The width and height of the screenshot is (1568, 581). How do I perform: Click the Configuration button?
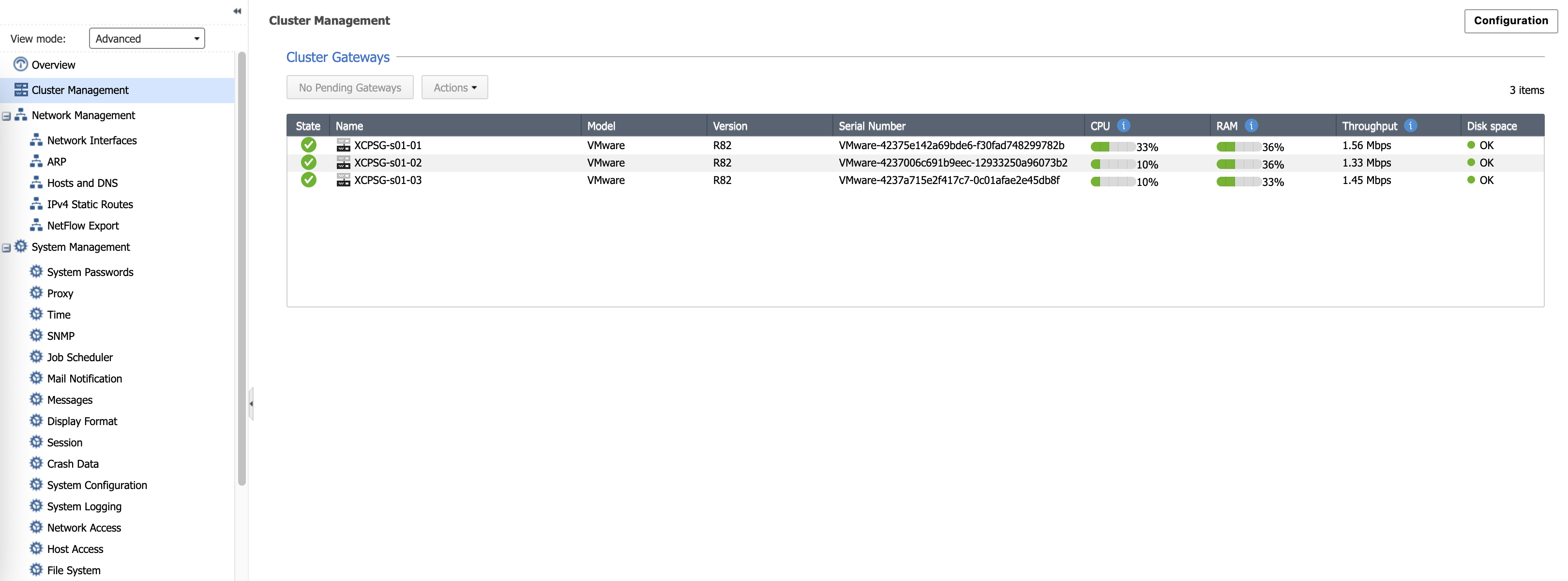point(1510,21)
